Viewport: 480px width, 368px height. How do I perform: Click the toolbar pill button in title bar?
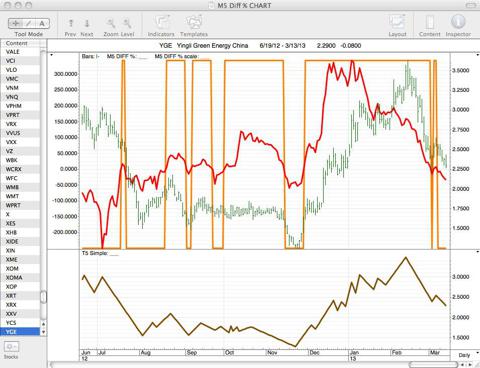[x=471, y=5]
